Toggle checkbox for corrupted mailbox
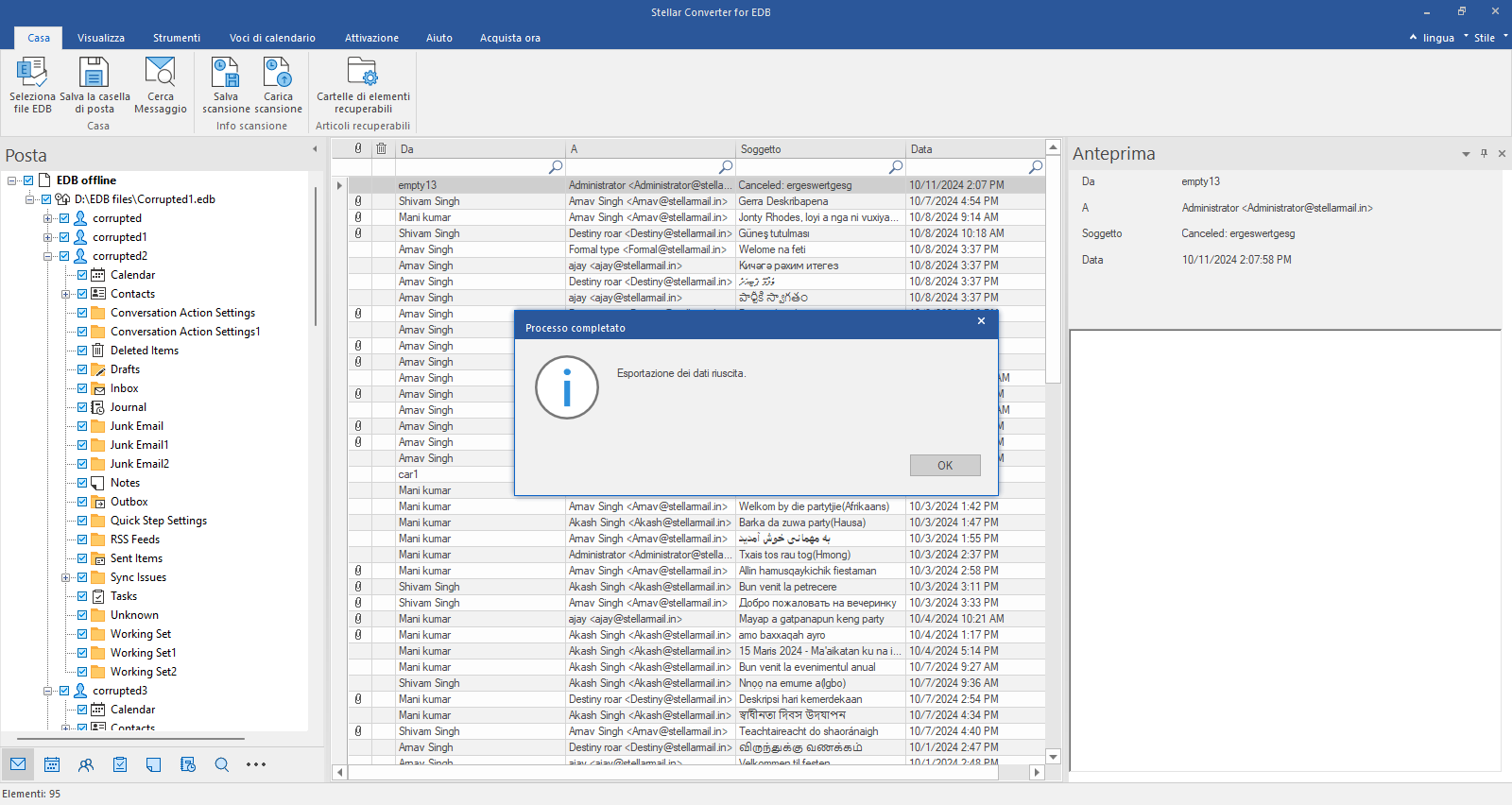This screenshot has height=805, width=1512. tap(64, 218)
